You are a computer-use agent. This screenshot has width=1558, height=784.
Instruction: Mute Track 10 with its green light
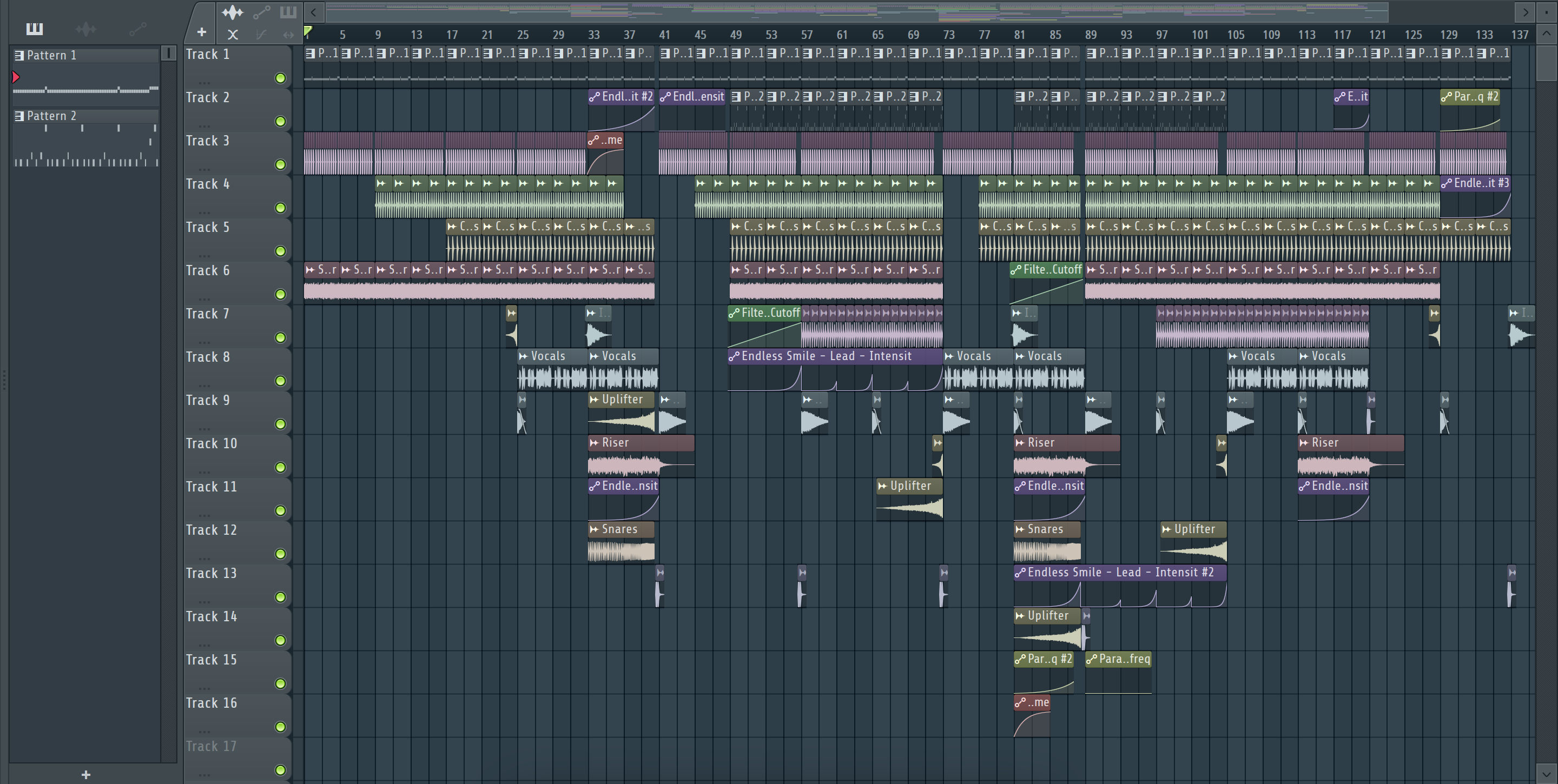point(280,467)
